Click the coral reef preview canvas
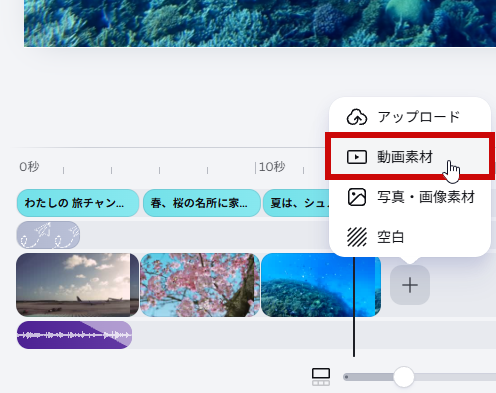This screenshot has height=393, width=496. click(x=260, y=23)
